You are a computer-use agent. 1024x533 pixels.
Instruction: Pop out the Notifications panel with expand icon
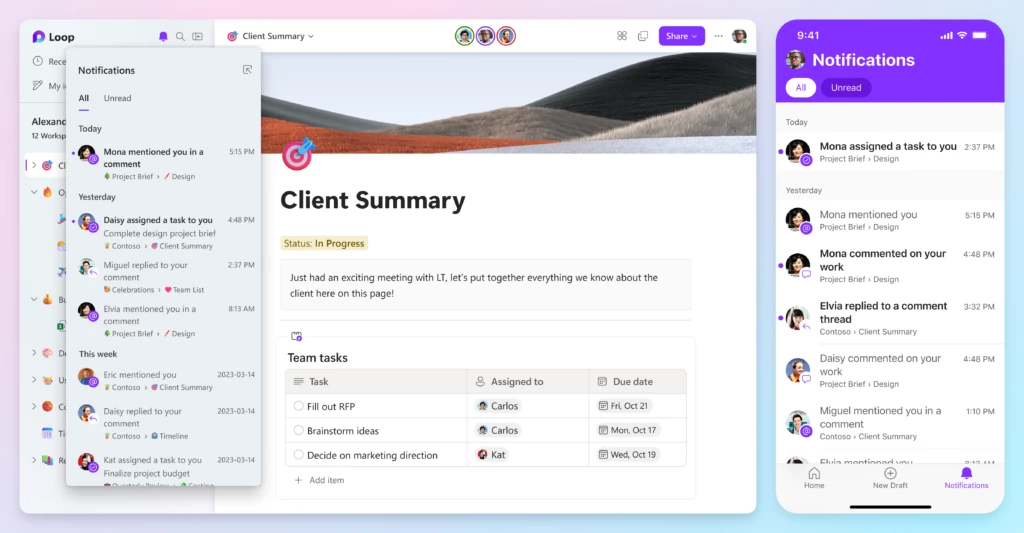[x=248, y=70]
